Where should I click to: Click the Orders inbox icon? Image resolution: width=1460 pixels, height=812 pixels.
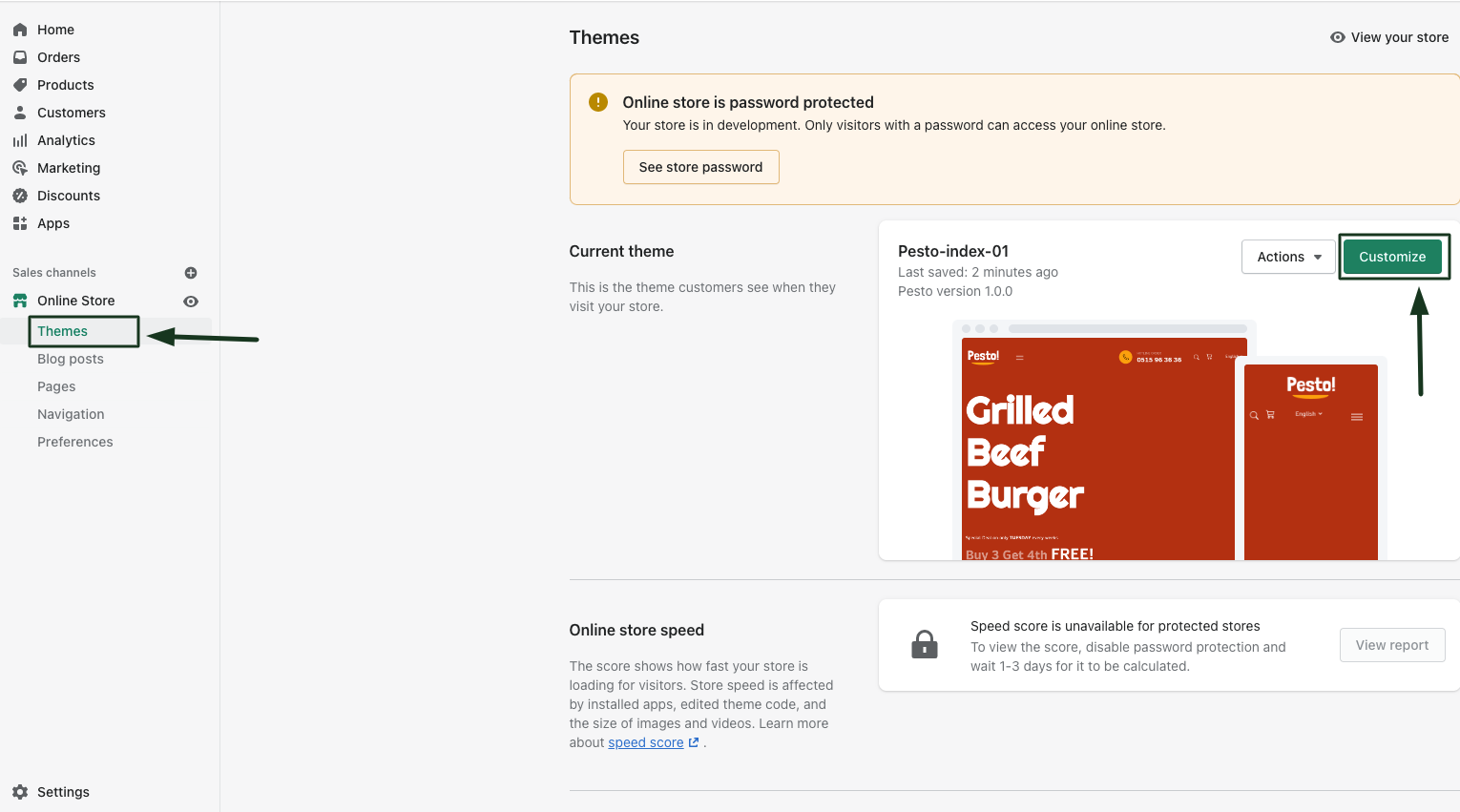[x=20, y=57]
